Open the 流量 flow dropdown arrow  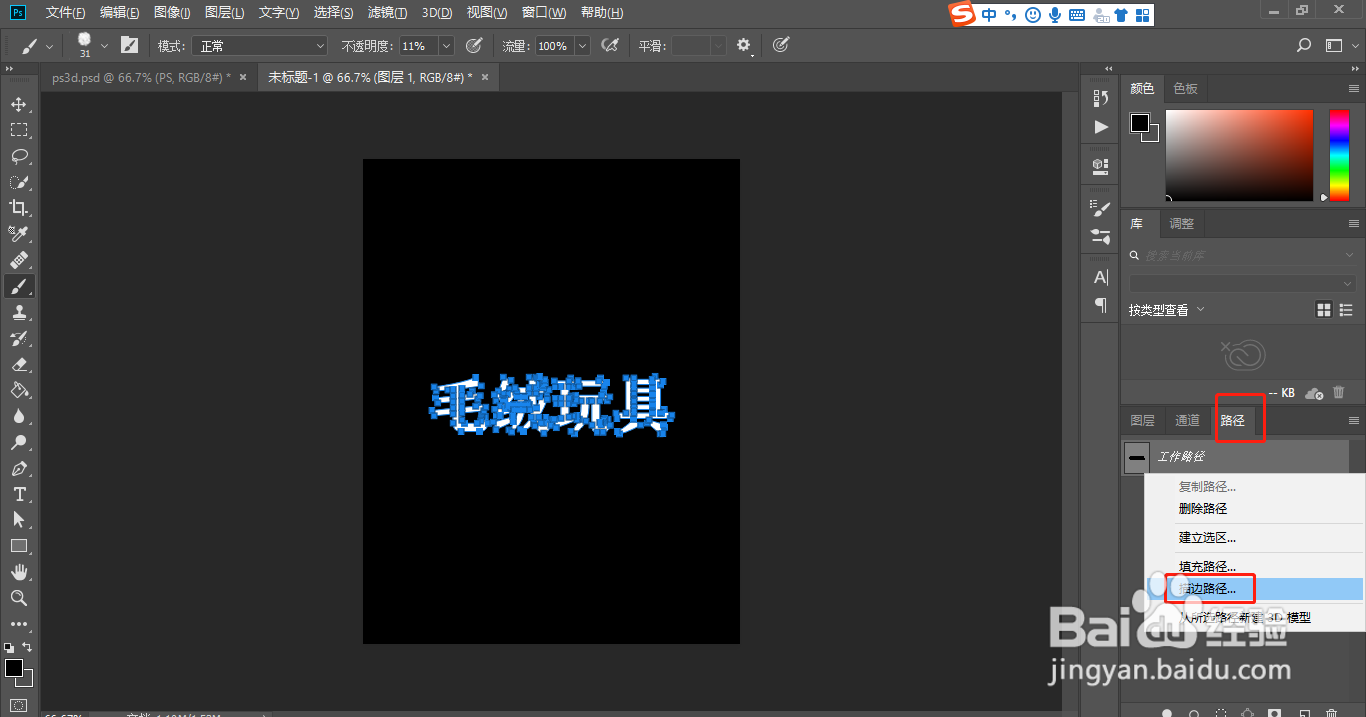(581, 45)
